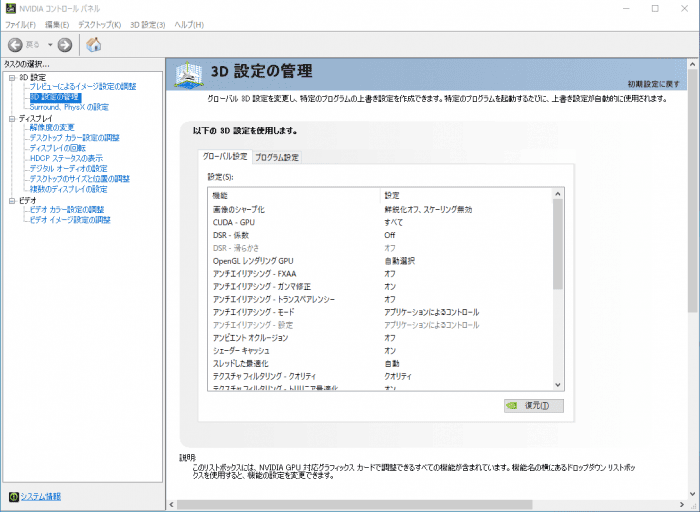Click すべて value for CUDA - GPU
This screenshot has width=700, height=512.
[x=393, y=222]
